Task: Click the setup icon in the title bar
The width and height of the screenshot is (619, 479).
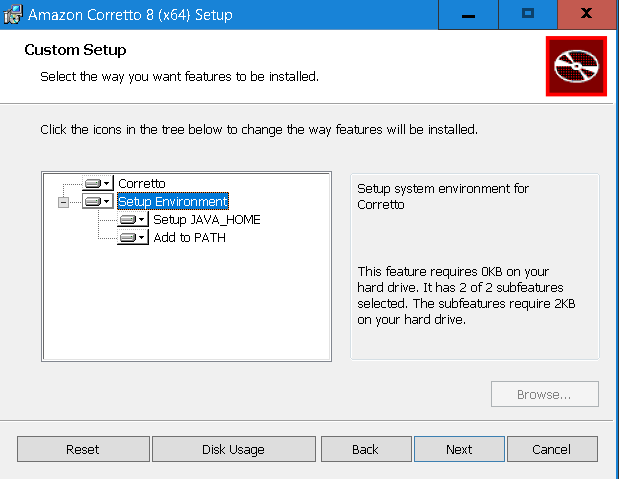Action: [13, 15]
